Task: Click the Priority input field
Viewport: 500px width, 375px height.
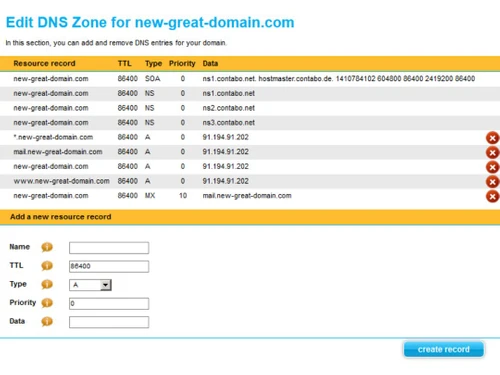Action: pos(109,304)
